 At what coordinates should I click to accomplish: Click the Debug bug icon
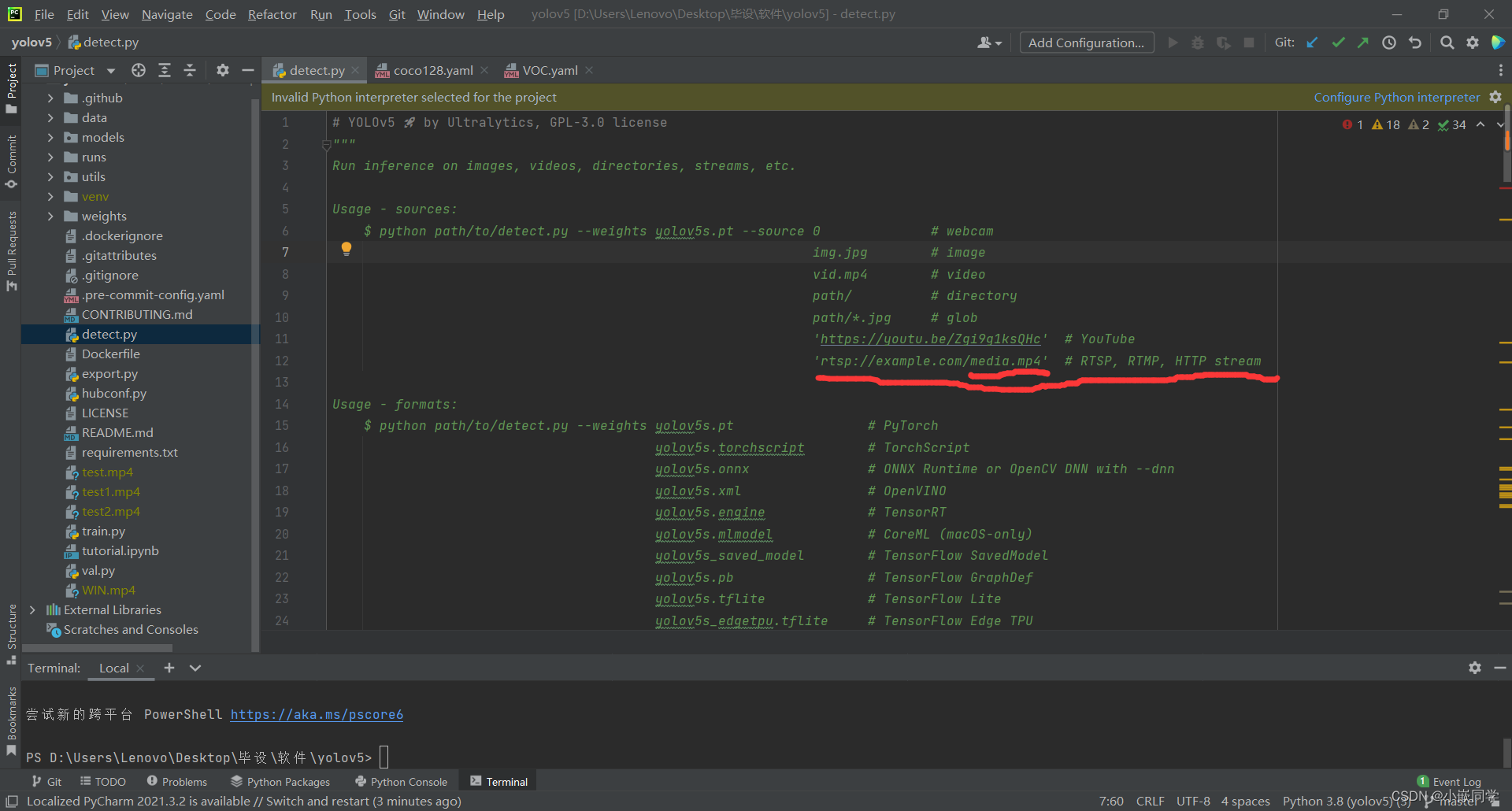click(1198, 43)
